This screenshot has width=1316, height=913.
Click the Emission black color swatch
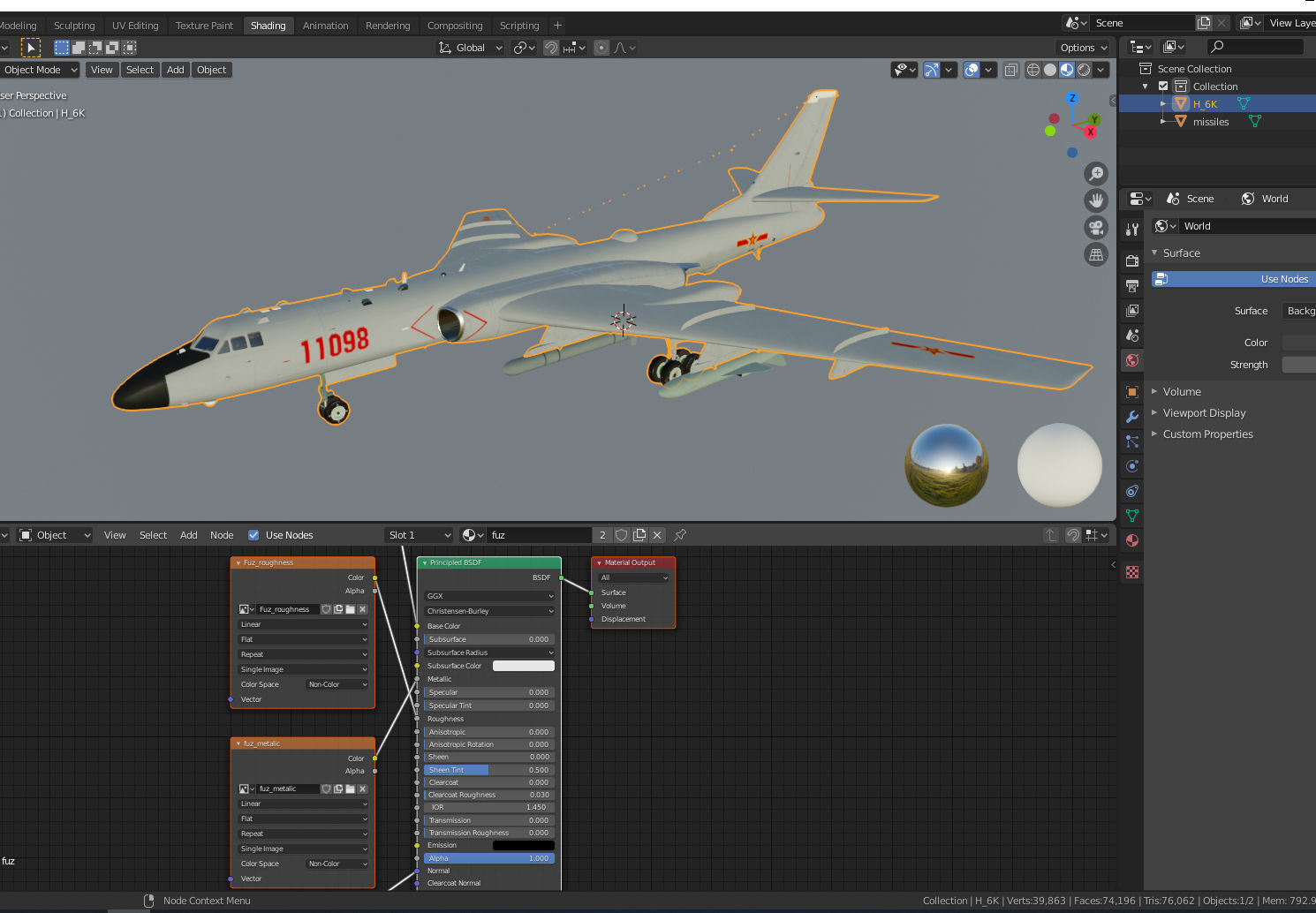524,845
